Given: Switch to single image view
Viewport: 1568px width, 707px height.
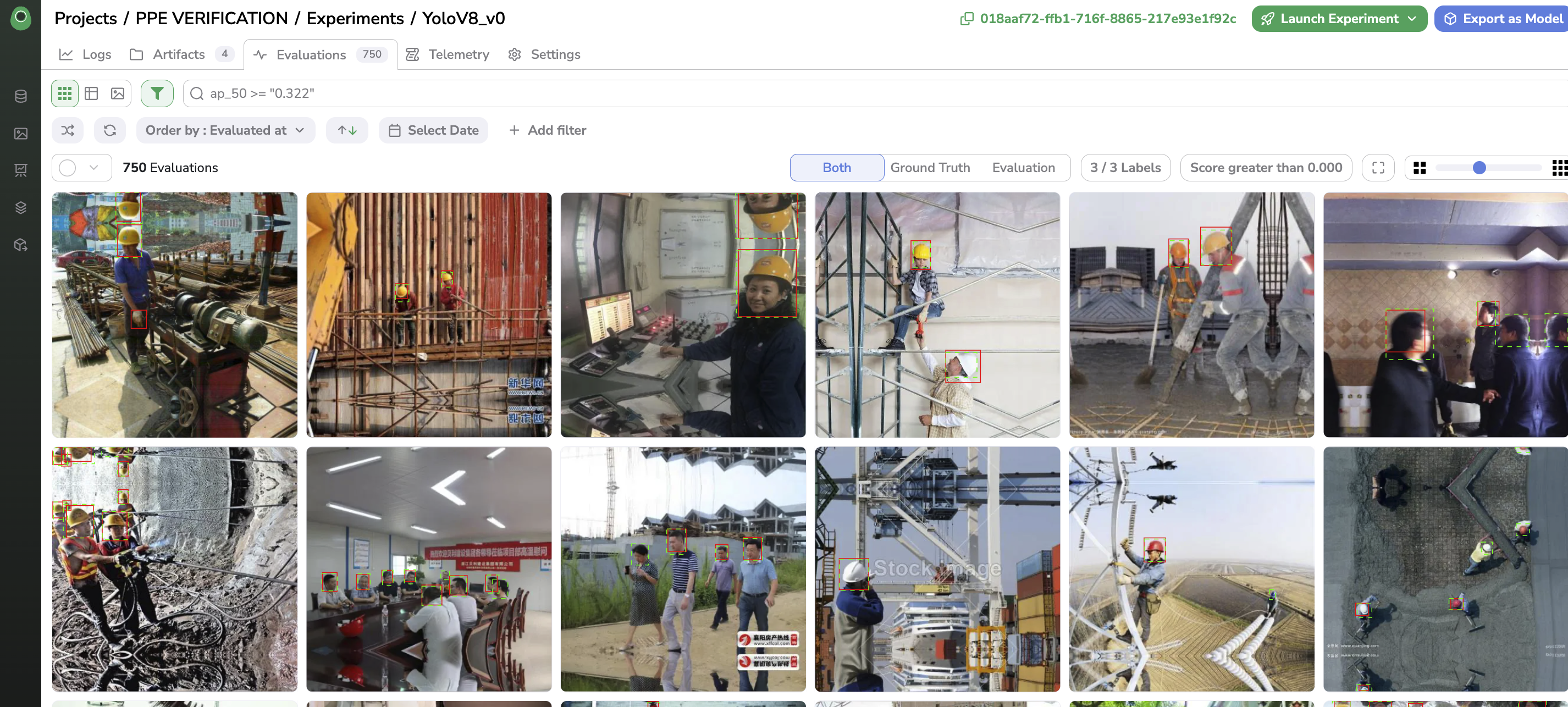Looking at the screenshot, I should pyautogui.click(x=118, y=93).
